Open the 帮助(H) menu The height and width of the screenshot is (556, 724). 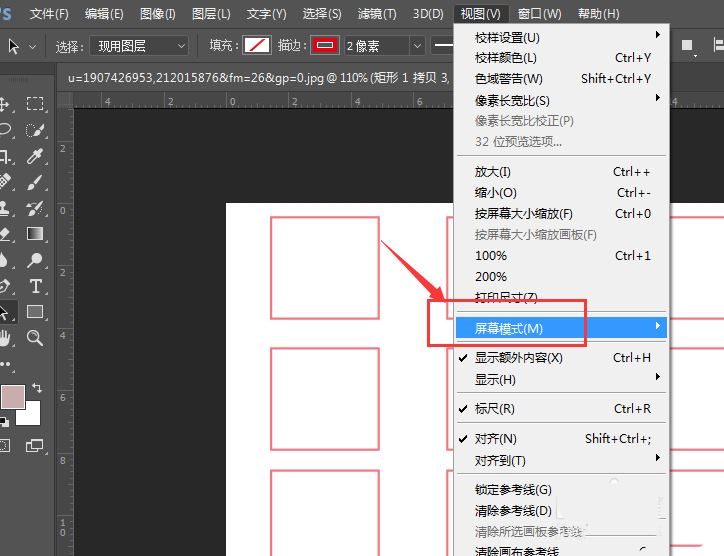coord(598,14)
